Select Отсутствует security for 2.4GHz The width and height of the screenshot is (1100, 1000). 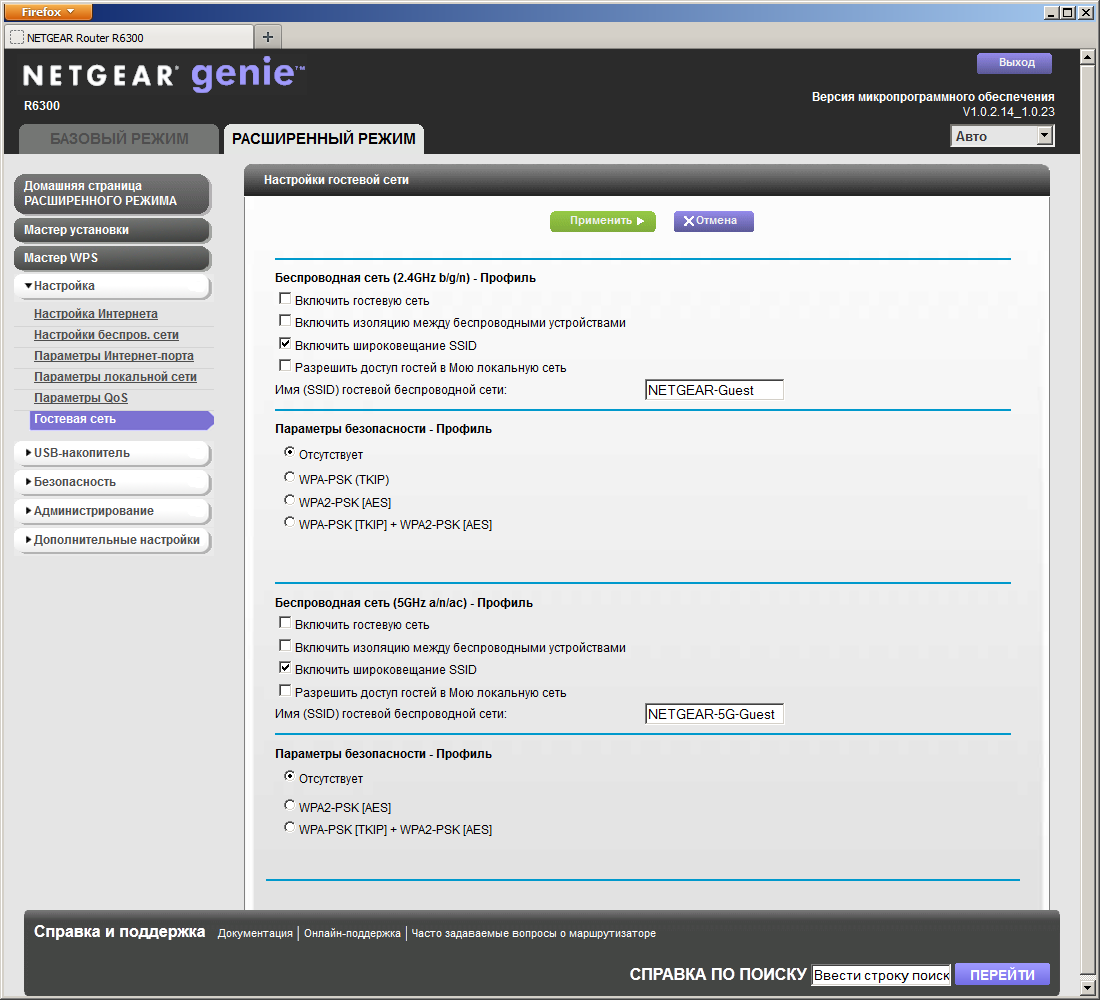pos(289,453)
